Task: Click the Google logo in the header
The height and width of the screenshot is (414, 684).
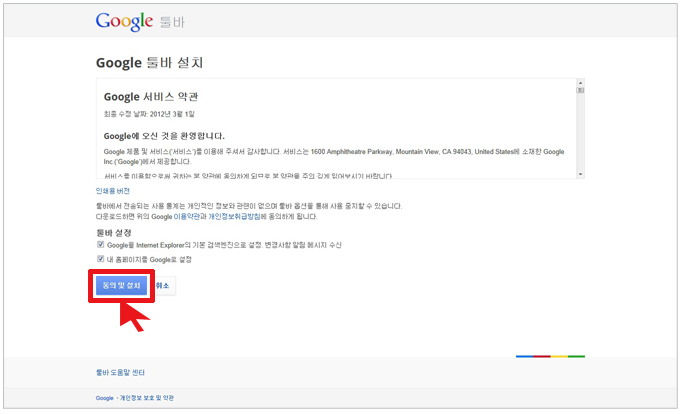Action: pos(124,21)
